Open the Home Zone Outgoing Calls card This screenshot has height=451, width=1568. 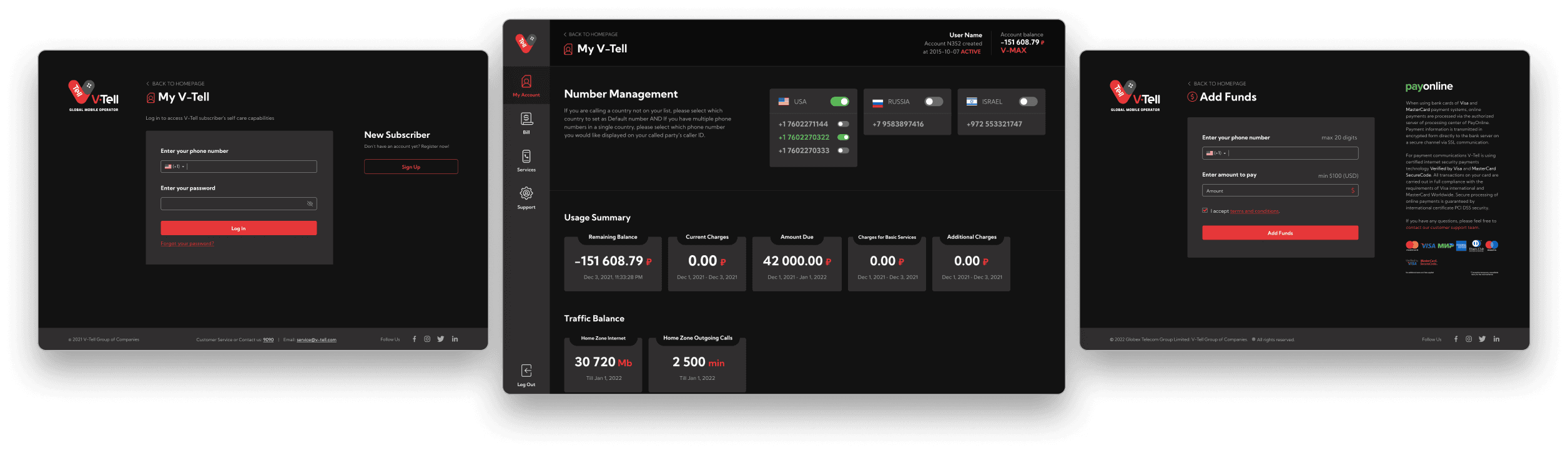(x=698, y=364)
